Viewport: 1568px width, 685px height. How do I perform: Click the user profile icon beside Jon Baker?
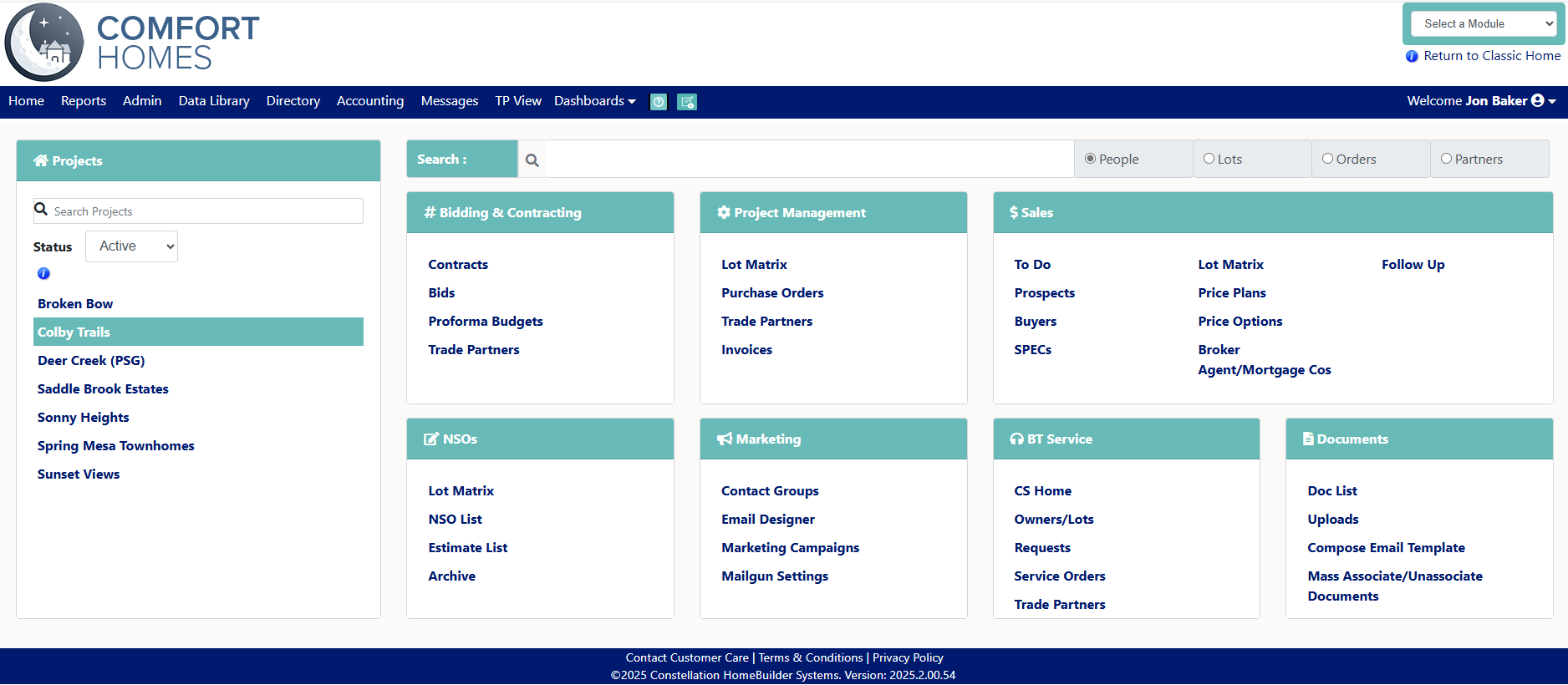point(1537,101)
